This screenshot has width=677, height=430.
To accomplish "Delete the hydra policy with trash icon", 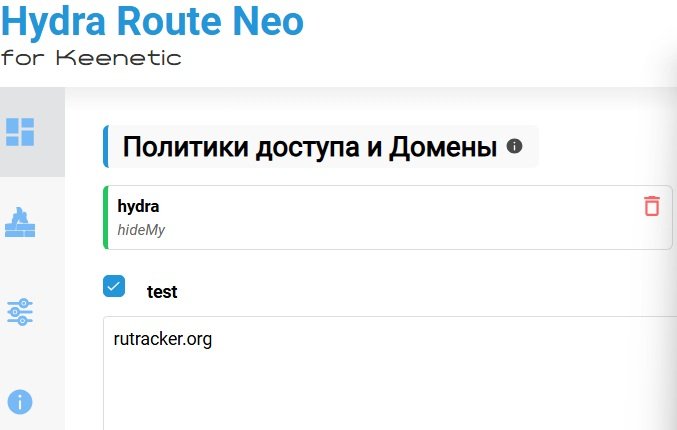I will (652, 206).
